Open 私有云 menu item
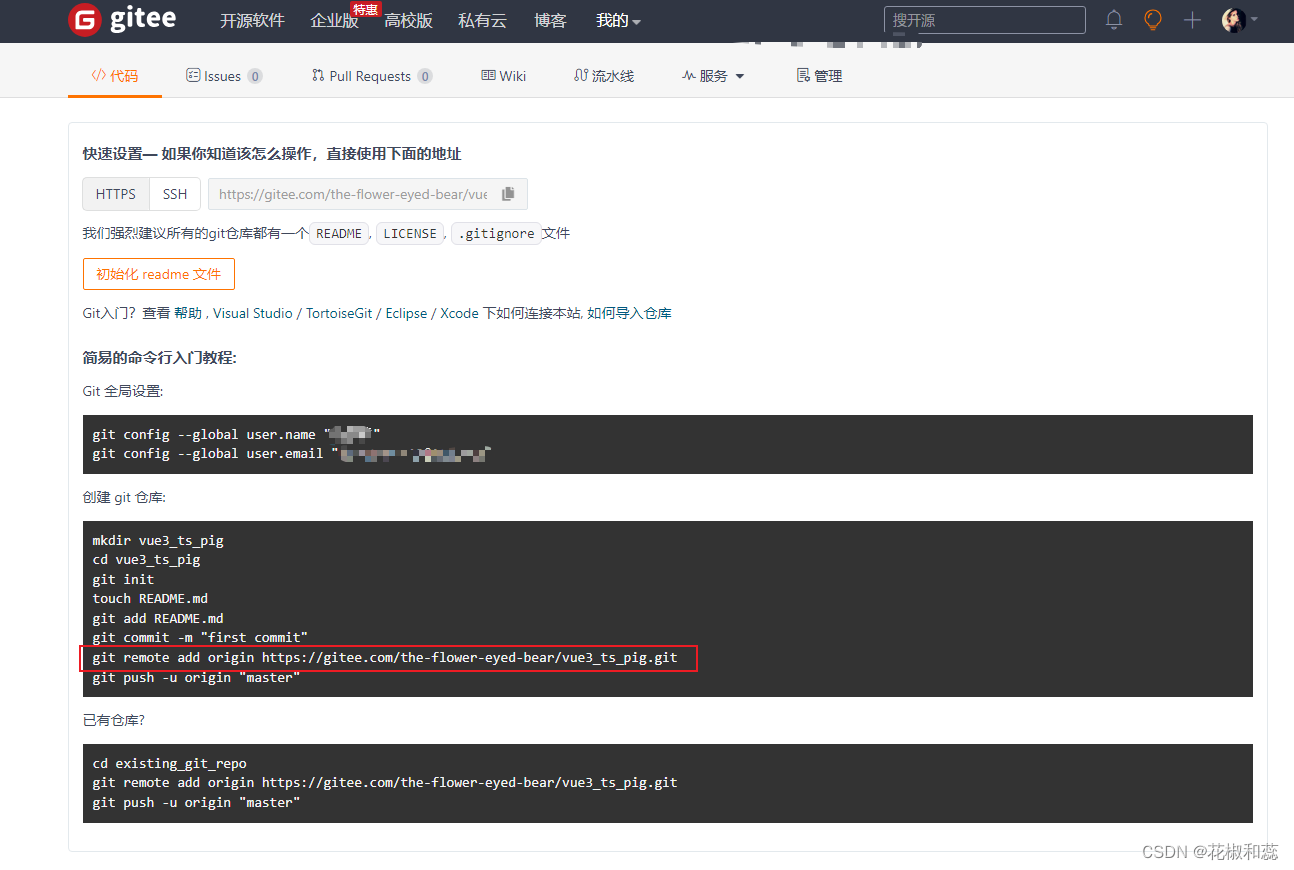Screen dimensions: 1294x870 coord(482,21)
